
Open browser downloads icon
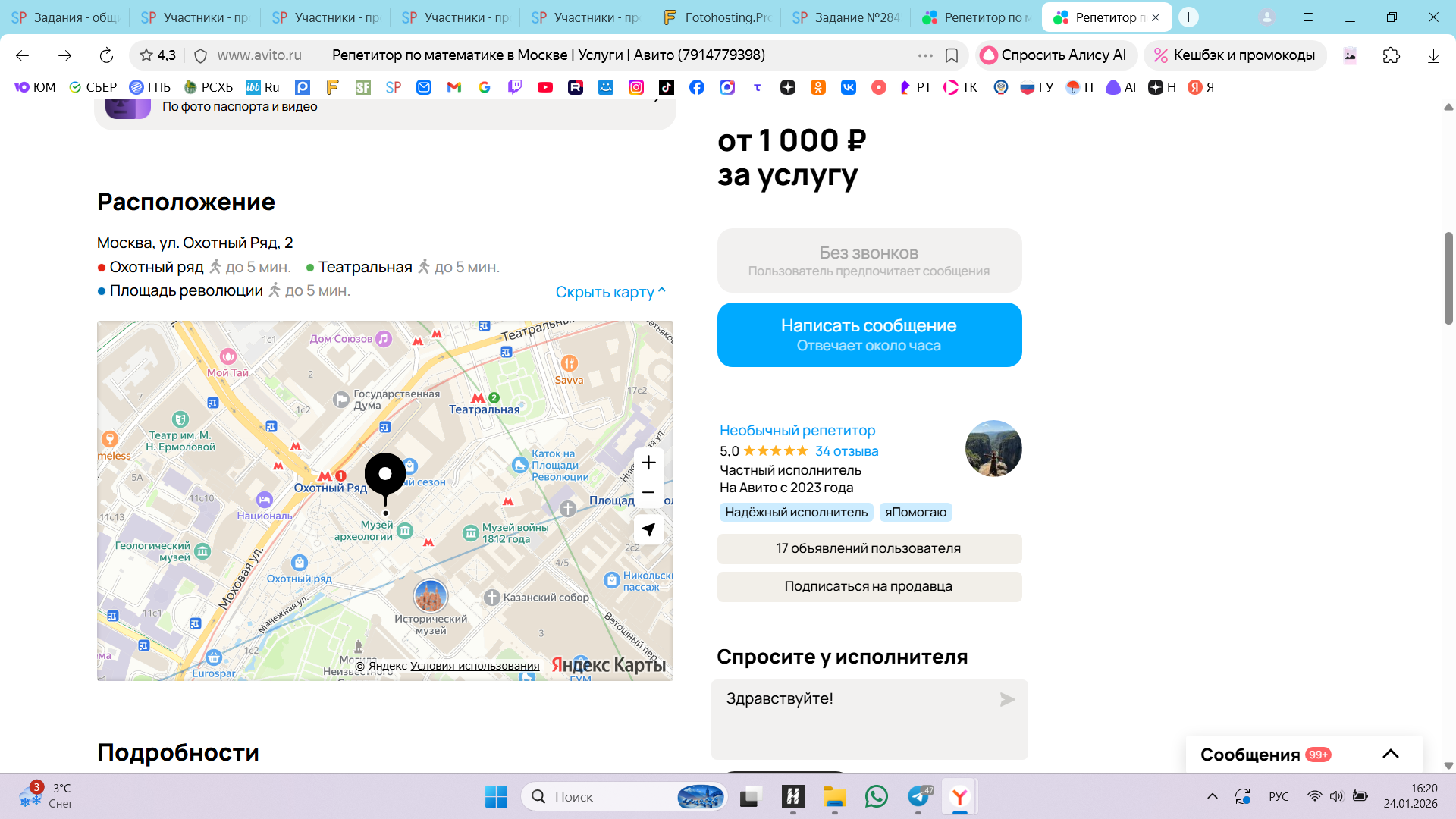coord(1433,55)
